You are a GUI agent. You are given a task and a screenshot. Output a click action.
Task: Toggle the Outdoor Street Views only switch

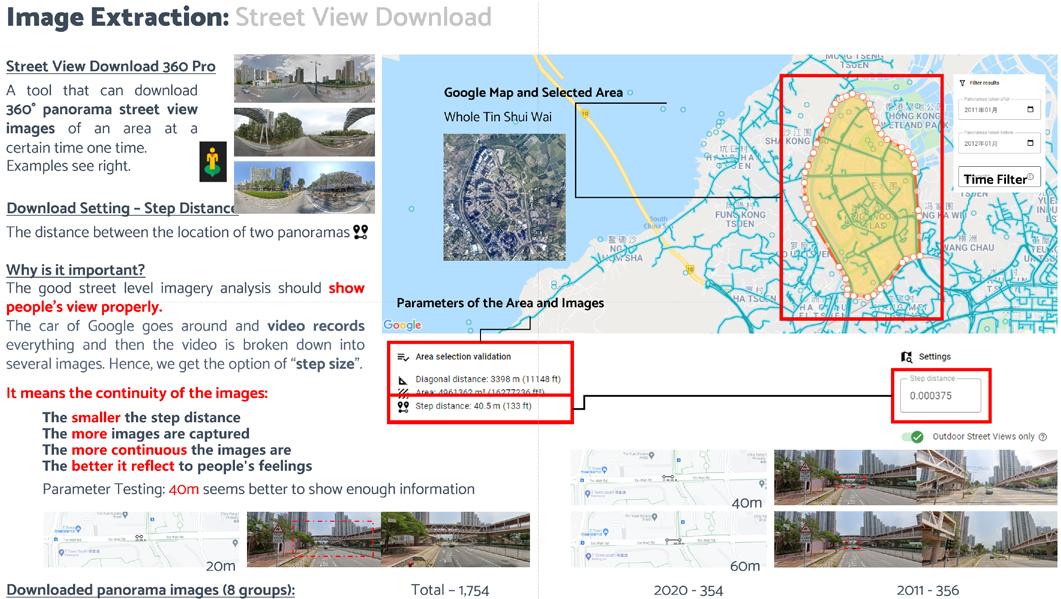pyautogui.click(x=913, y=437)
